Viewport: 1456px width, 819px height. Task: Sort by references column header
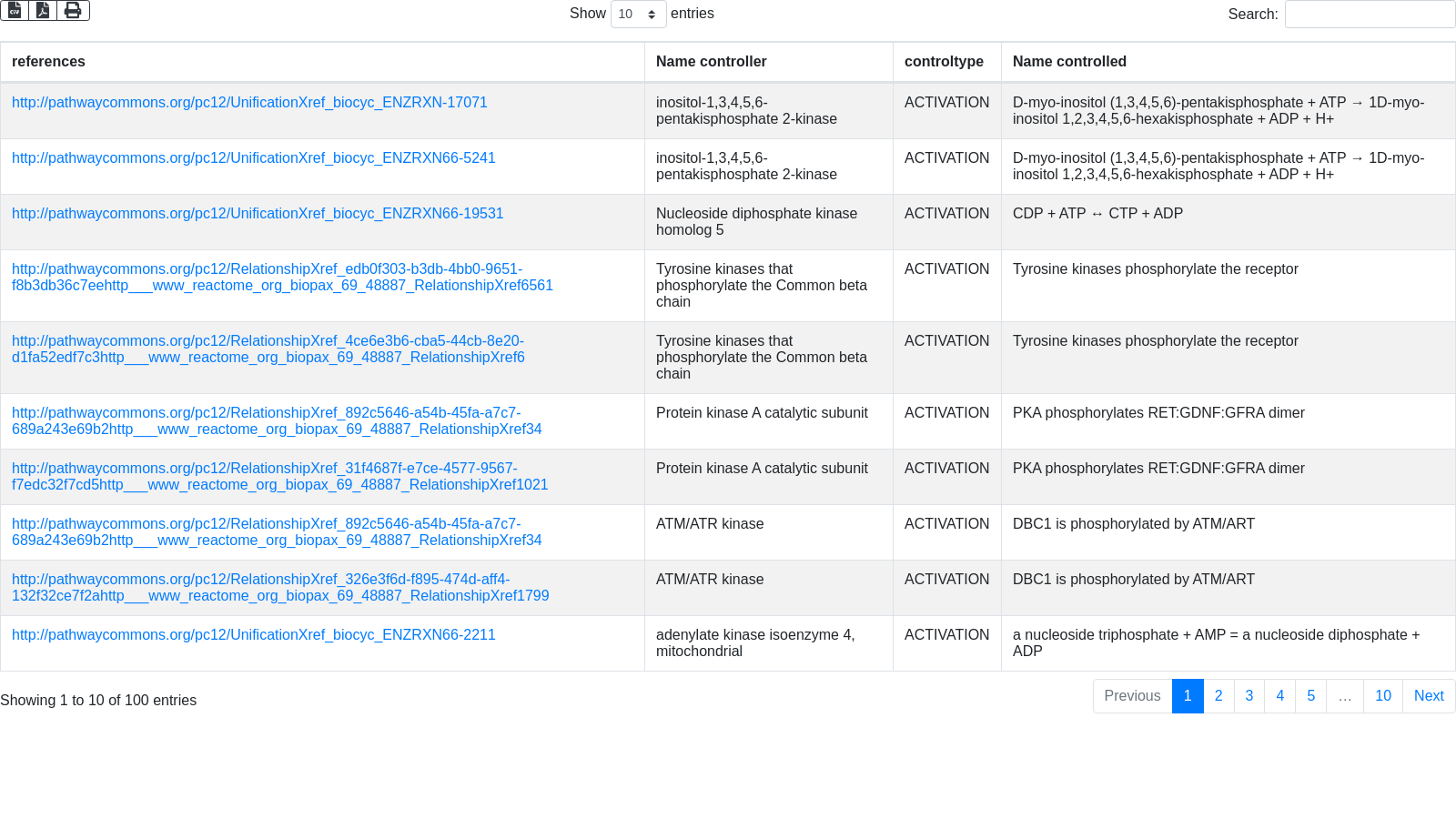pos(48,62)
